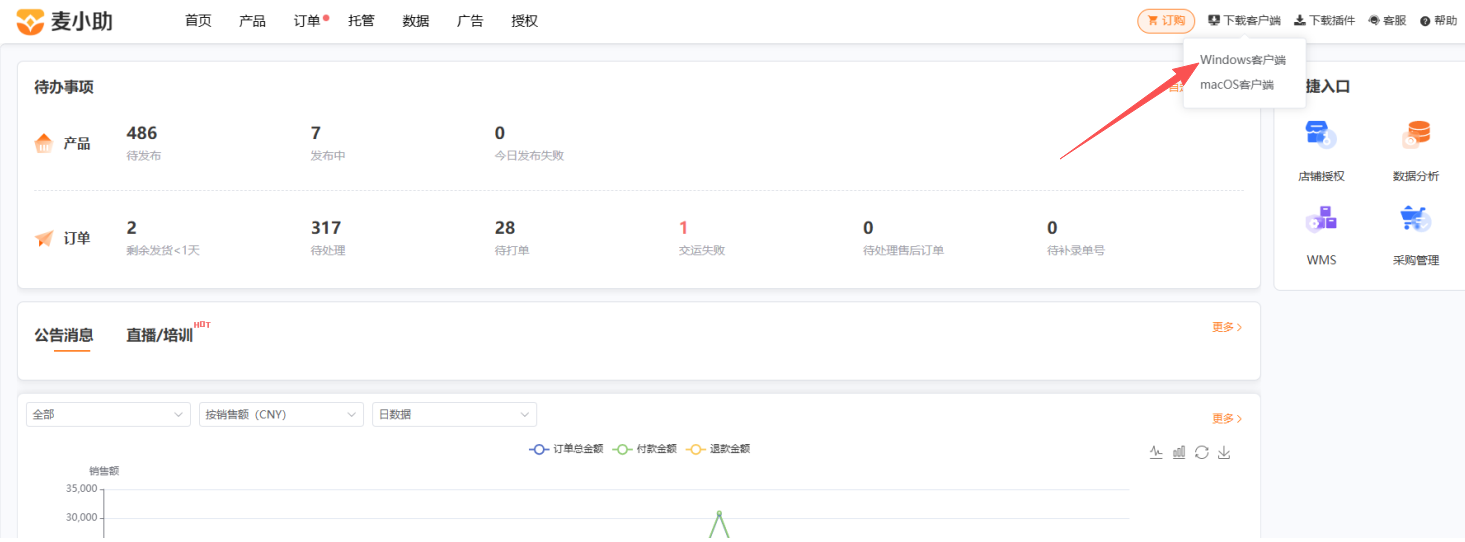Toggle 付款金额 legend series
1465x542 pixels.
[645, 449]
